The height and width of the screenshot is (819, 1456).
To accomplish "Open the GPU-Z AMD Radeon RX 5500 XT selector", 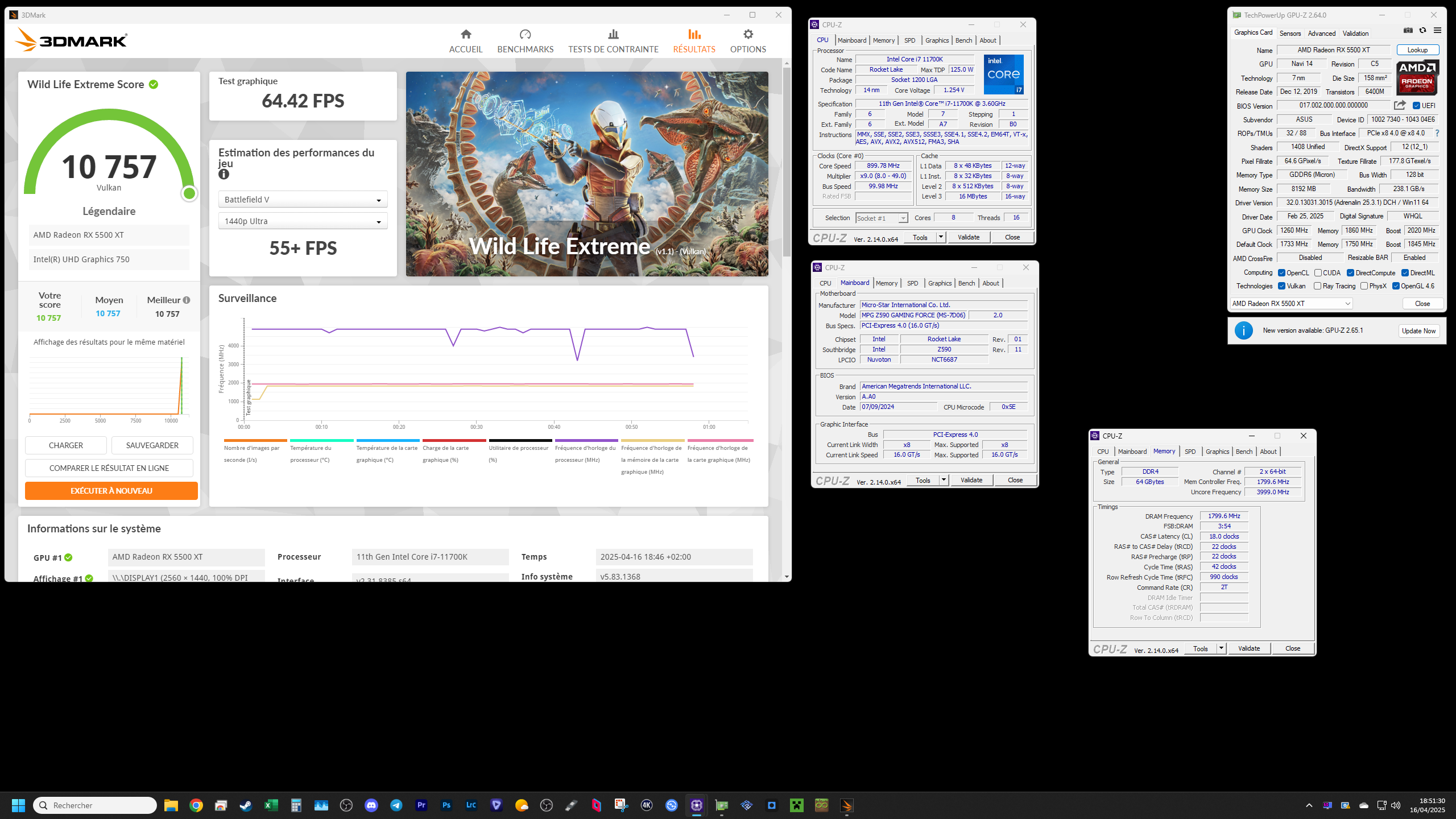I will click(x=1291, y=304).
